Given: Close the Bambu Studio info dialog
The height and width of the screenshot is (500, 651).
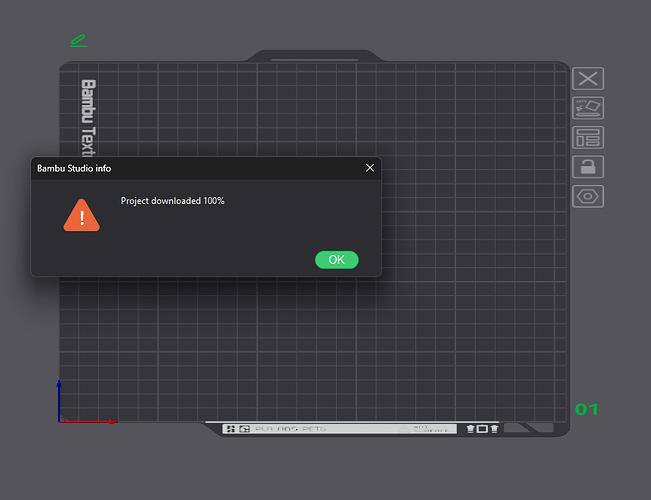Looking at the screenshot, I should point(370,168).
